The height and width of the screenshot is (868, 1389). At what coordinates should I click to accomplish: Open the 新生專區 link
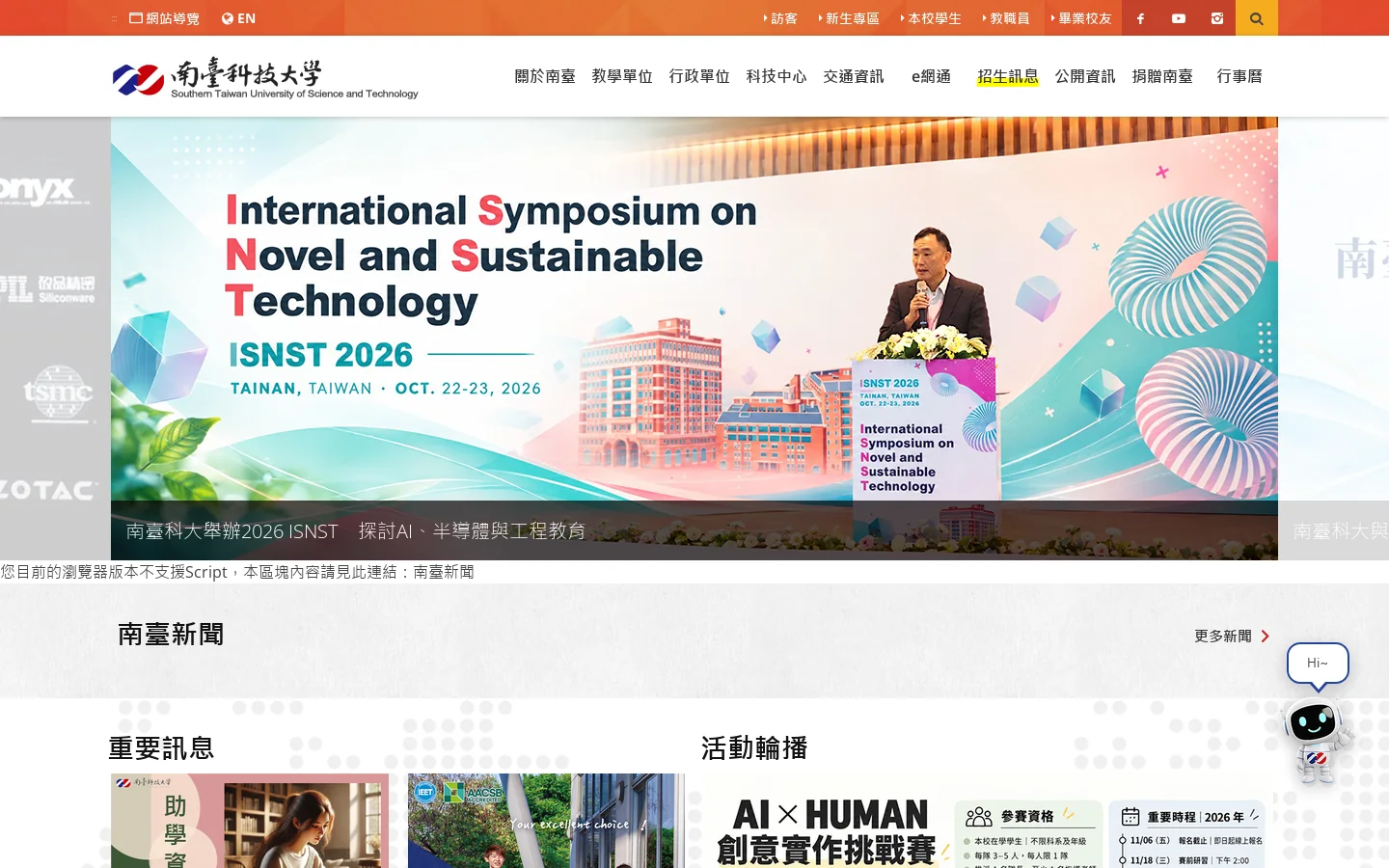[849, 18]
